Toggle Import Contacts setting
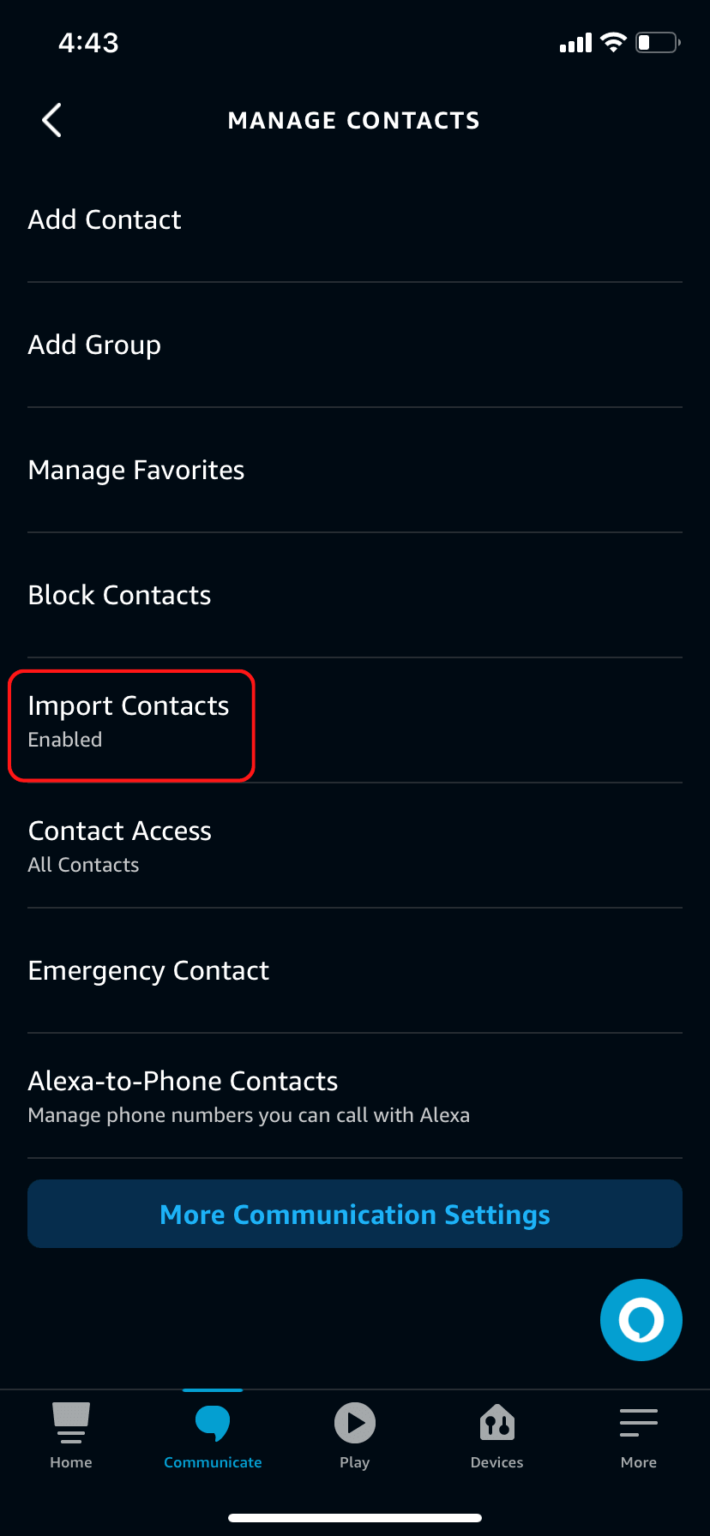Image resolution: width=710 pixels, height=1536 pixels. point(128,719)
